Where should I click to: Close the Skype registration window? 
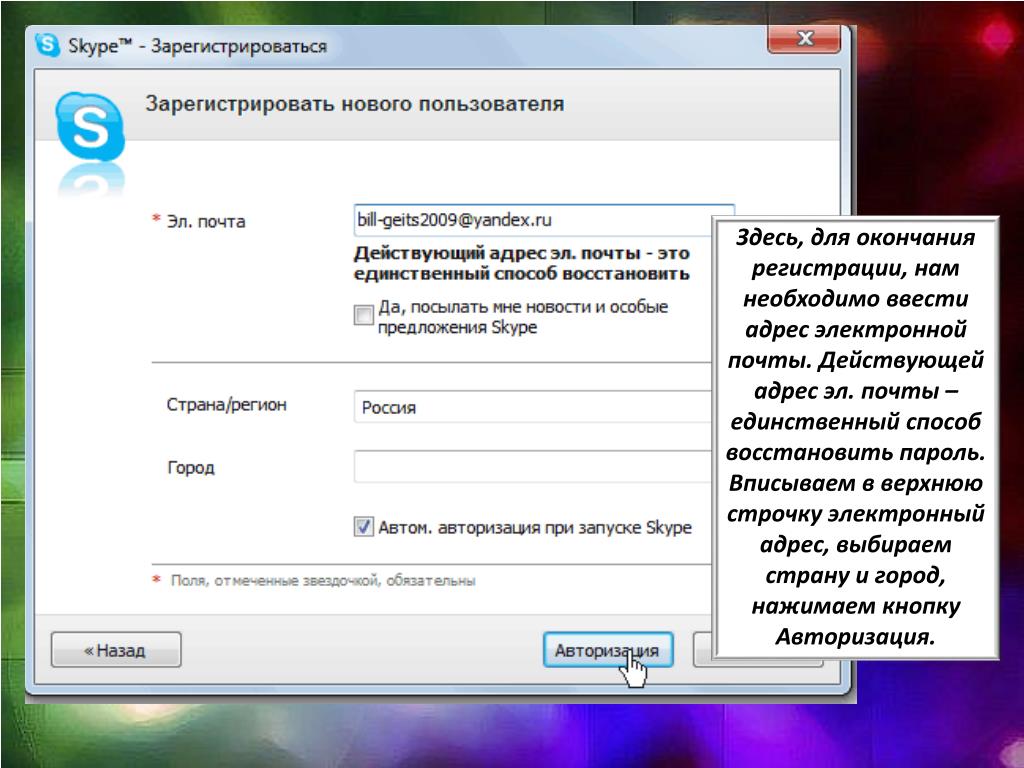[804, 39]
